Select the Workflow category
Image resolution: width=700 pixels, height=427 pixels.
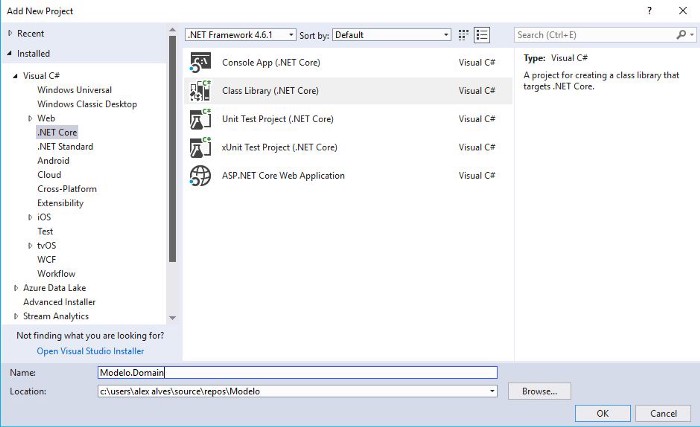(56, 274)
